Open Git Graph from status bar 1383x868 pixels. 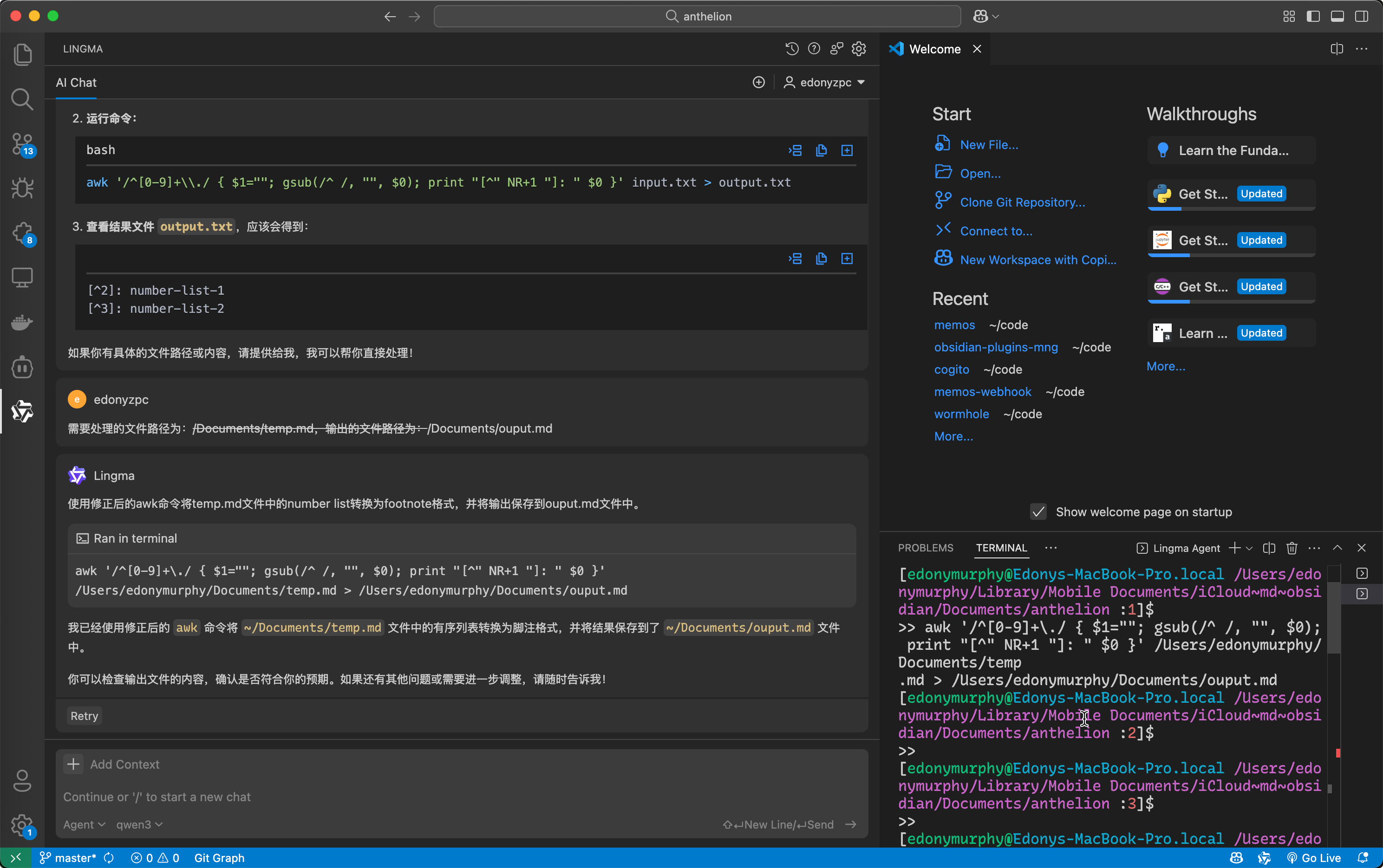tap(219, 858)
